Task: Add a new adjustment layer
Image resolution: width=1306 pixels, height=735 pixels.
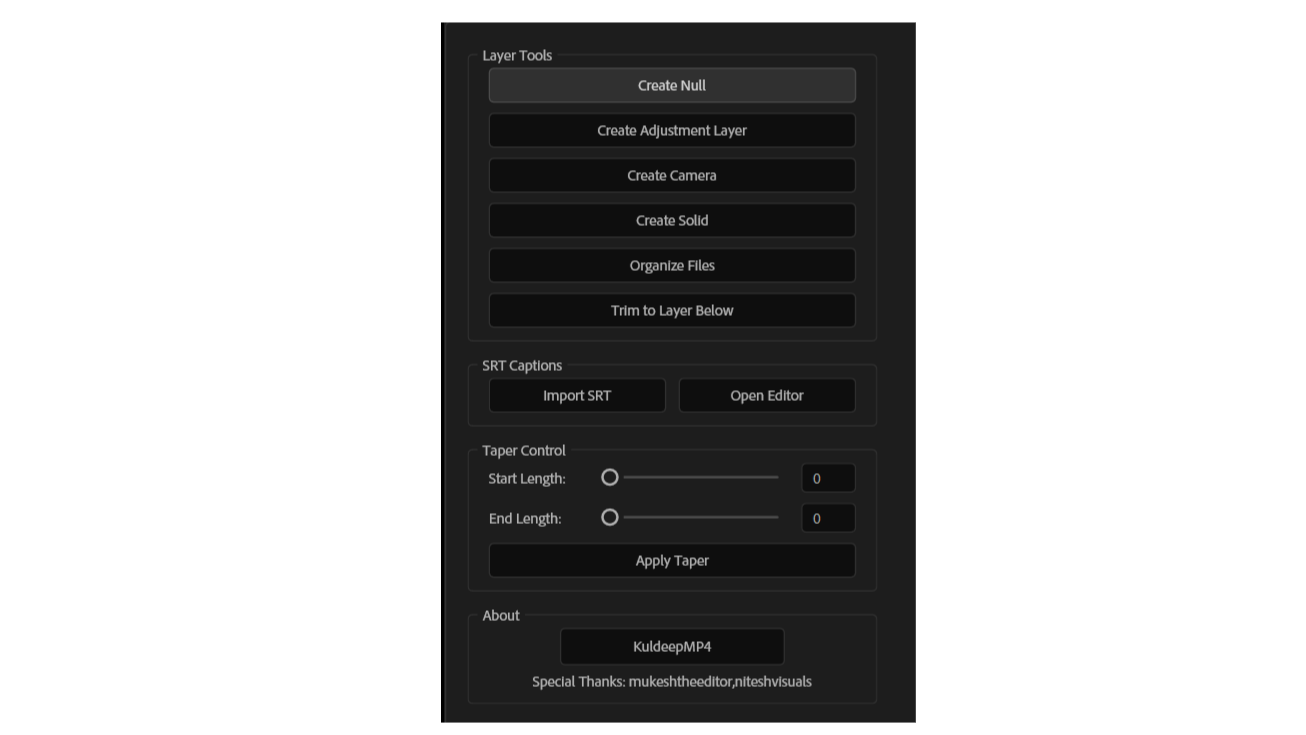Action: (671, 130)
